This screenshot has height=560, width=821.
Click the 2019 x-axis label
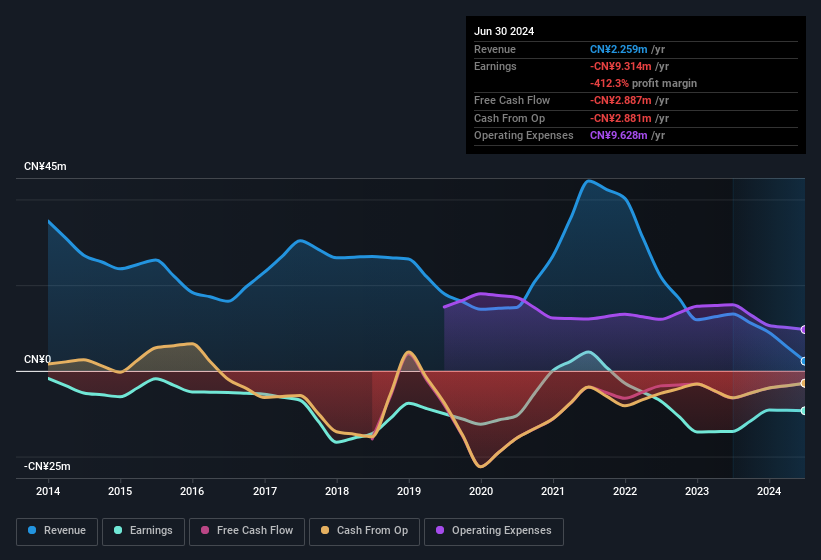[409, 491]
